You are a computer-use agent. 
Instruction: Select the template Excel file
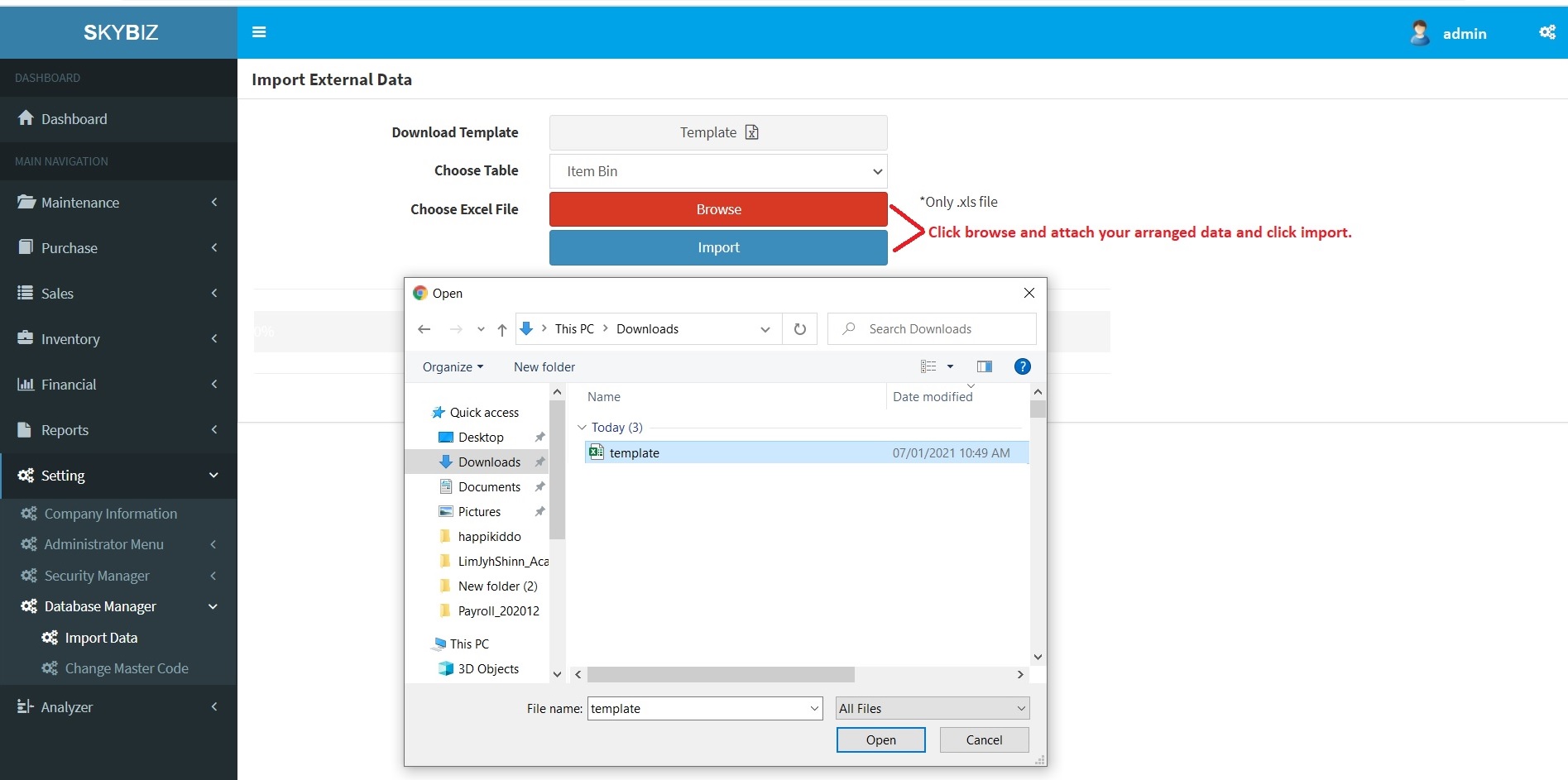(x=634, y=453)
